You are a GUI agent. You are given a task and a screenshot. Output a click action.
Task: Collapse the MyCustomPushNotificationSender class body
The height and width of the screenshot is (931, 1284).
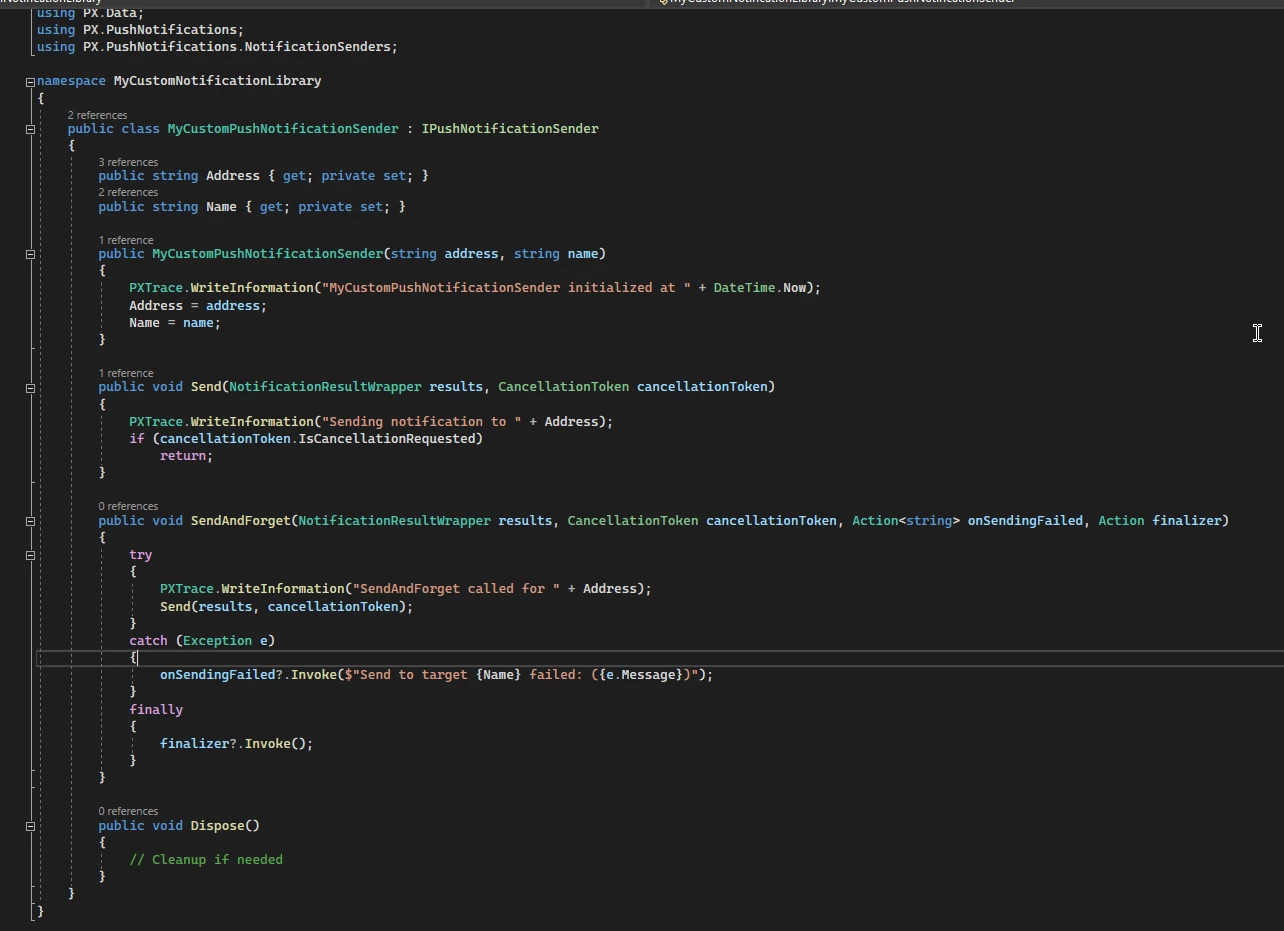(30, 129)
